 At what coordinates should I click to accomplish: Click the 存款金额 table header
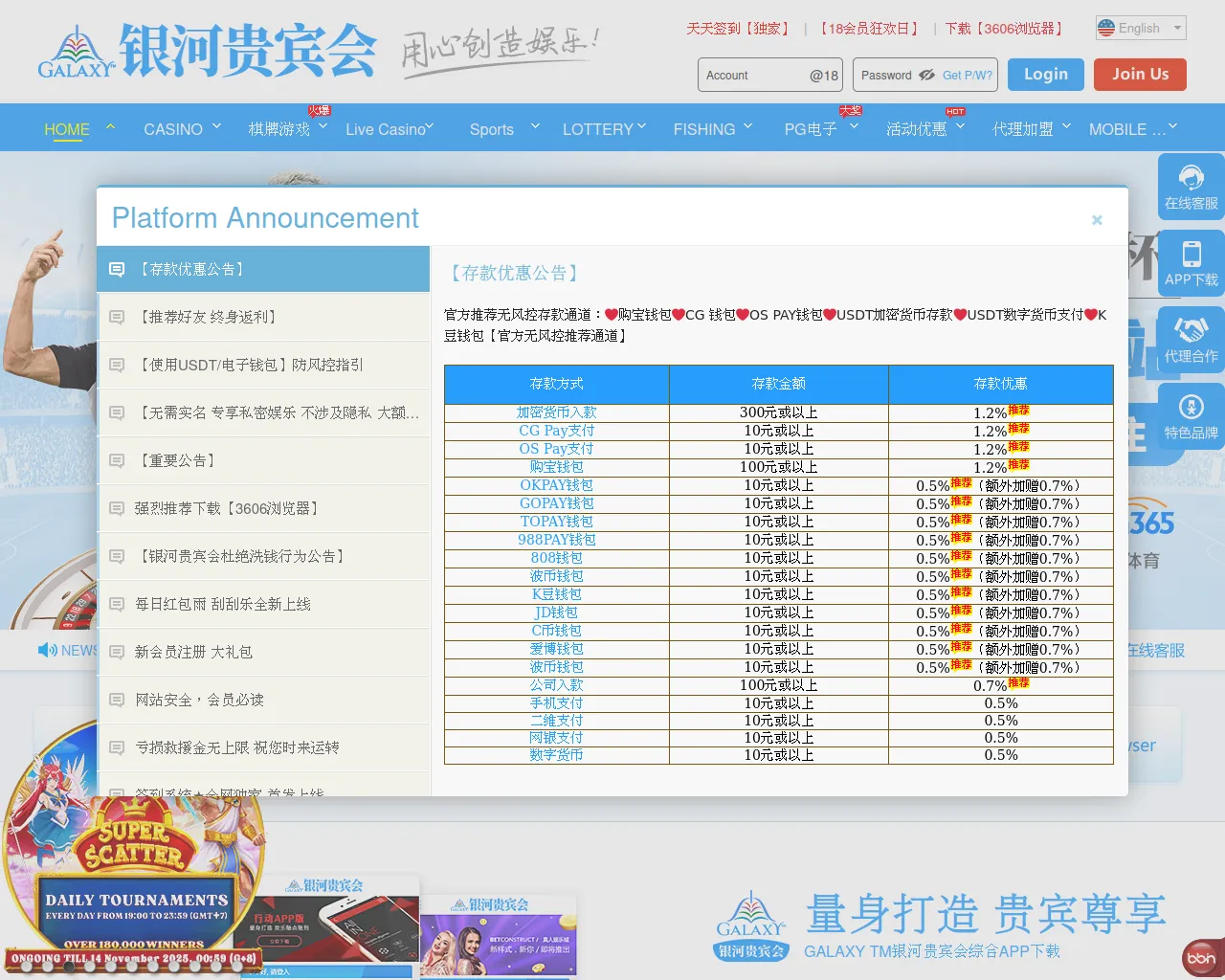[x=779, y=384]
